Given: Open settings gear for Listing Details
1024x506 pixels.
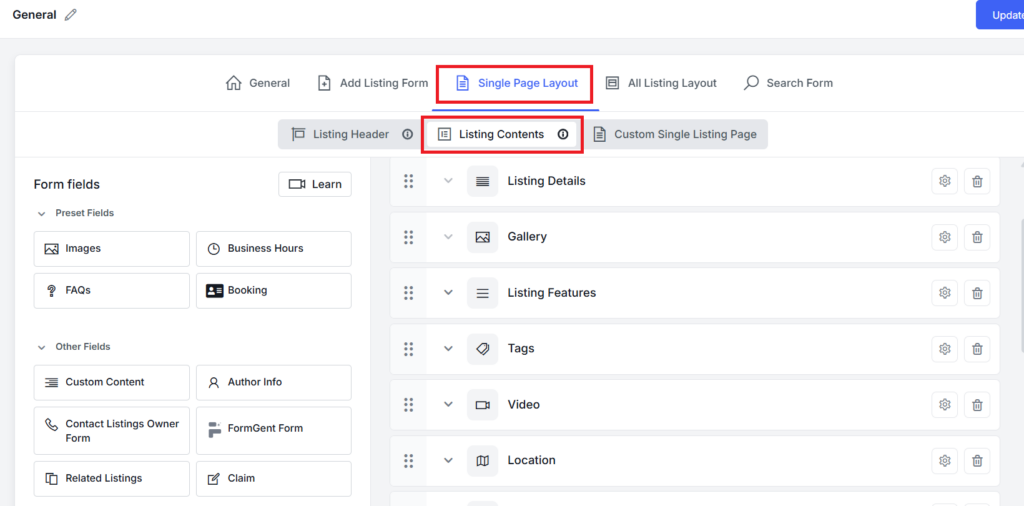Looking at the screenshot, I should [944, 181].
